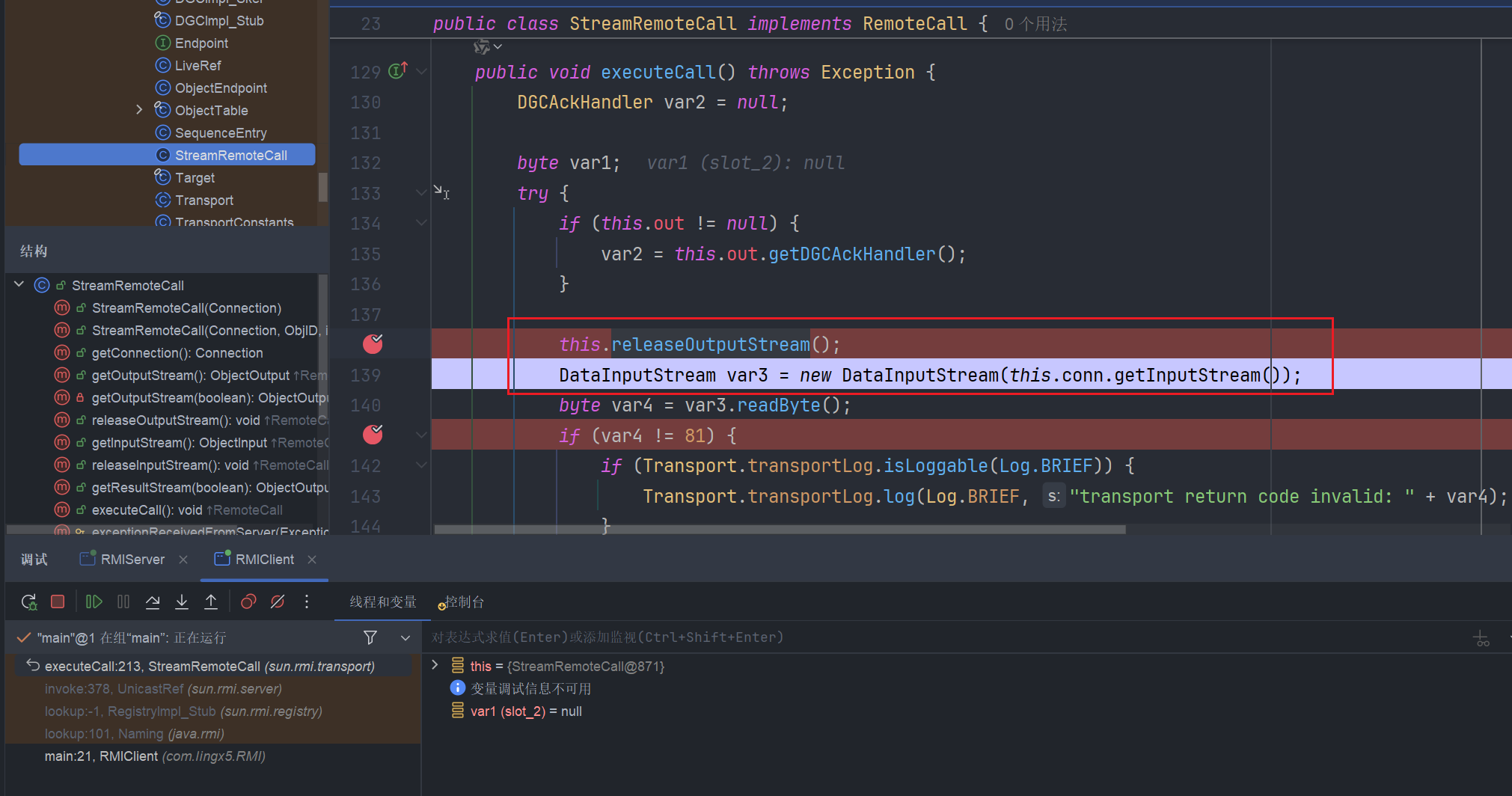
Task: Click the project tree vertical scrollbar
Action: tap(323, 187)
